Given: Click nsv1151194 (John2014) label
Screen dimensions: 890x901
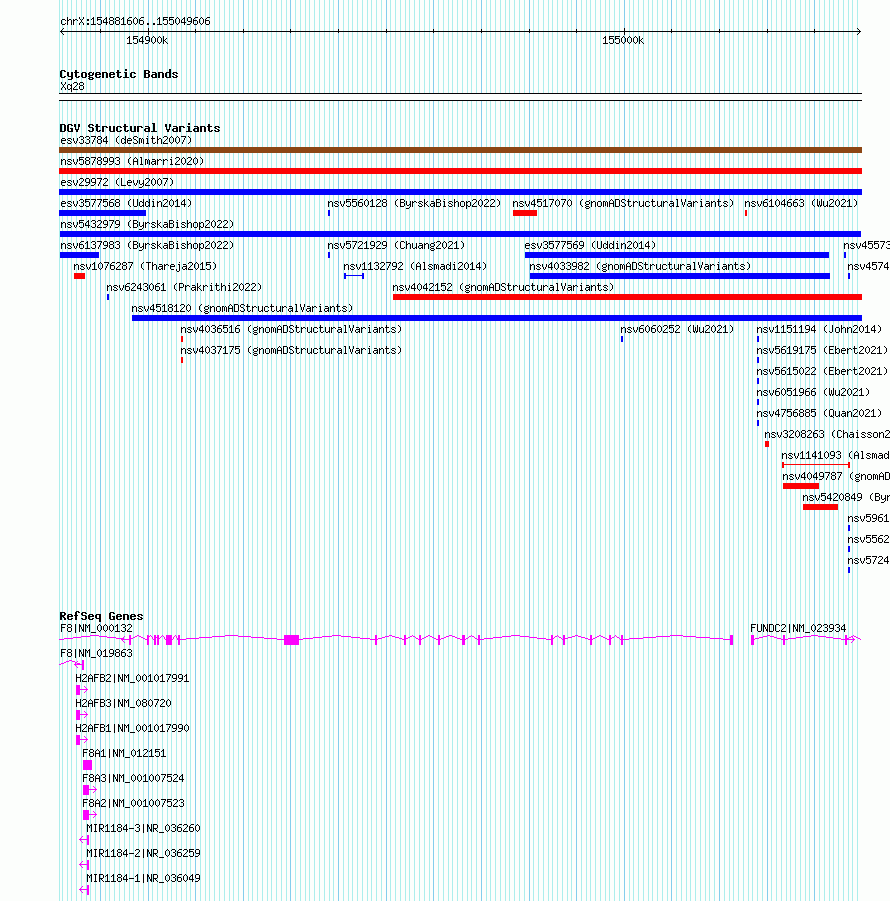Looking at the screenshot, I should pyautogui.click(x=819, y=329).
